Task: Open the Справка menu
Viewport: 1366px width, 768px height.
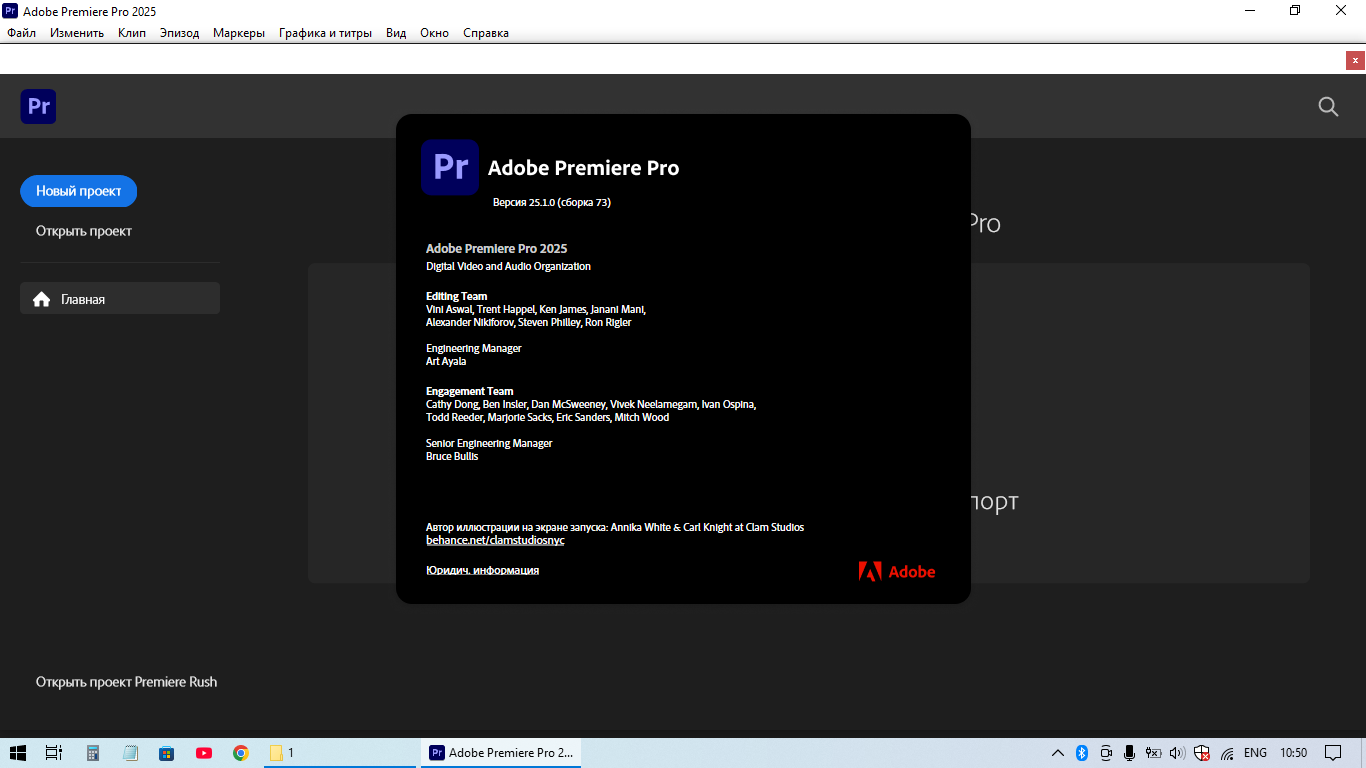Action: point(486,33)
